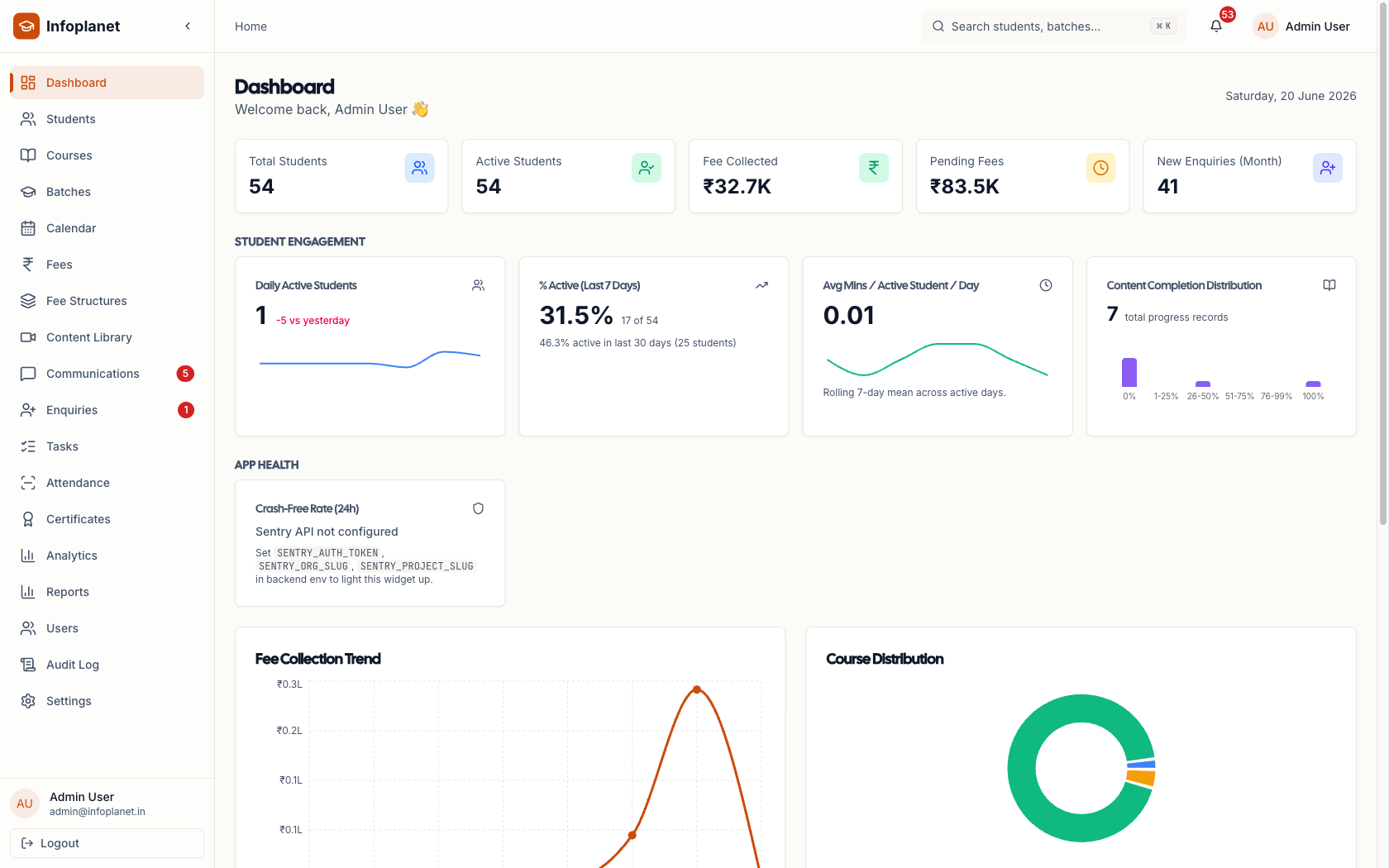Navigate to Fees

[107, 265]
